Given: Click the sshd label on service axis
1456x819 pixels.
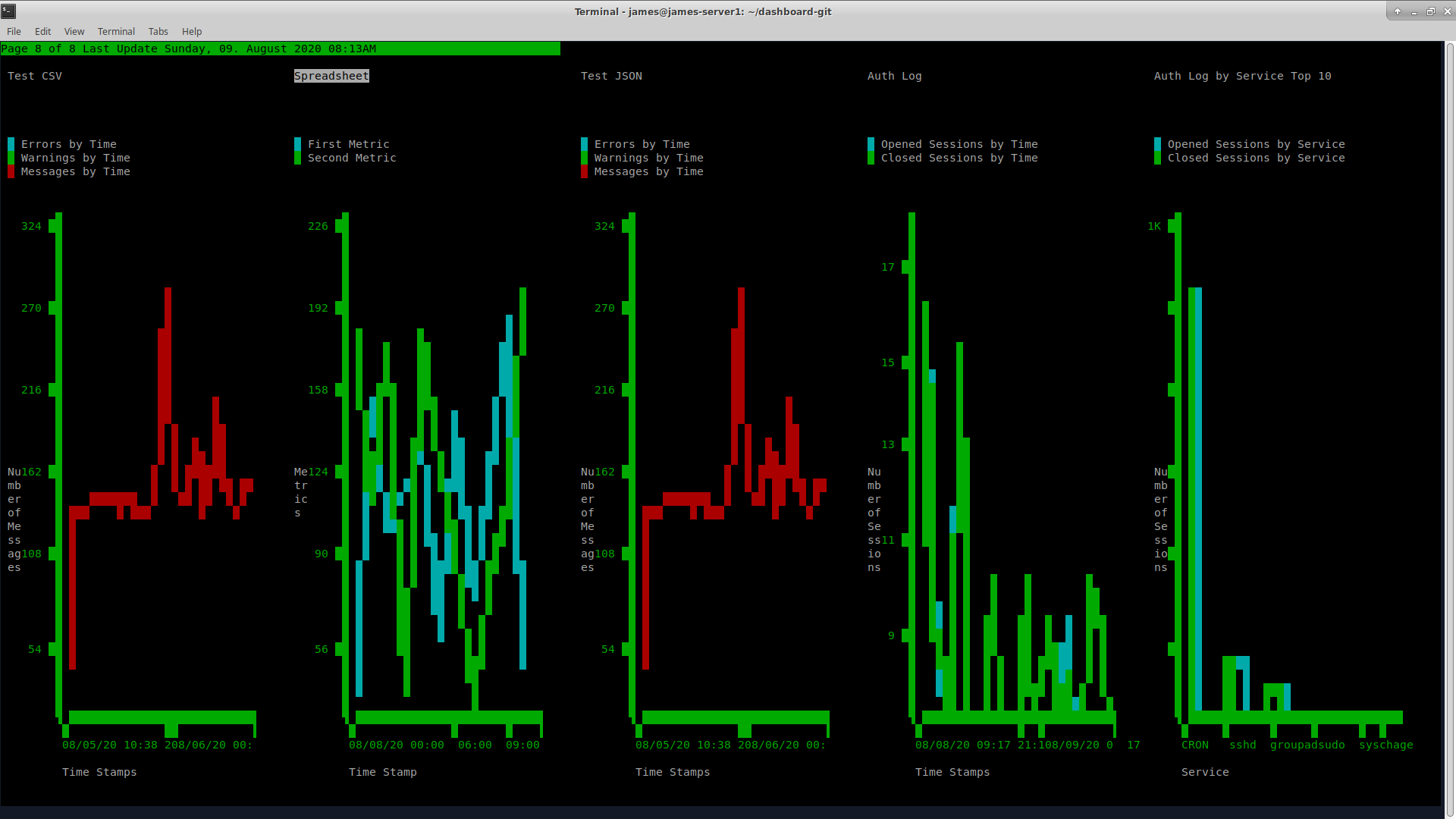Looking at the screenshot, I should pos(1242,745).
